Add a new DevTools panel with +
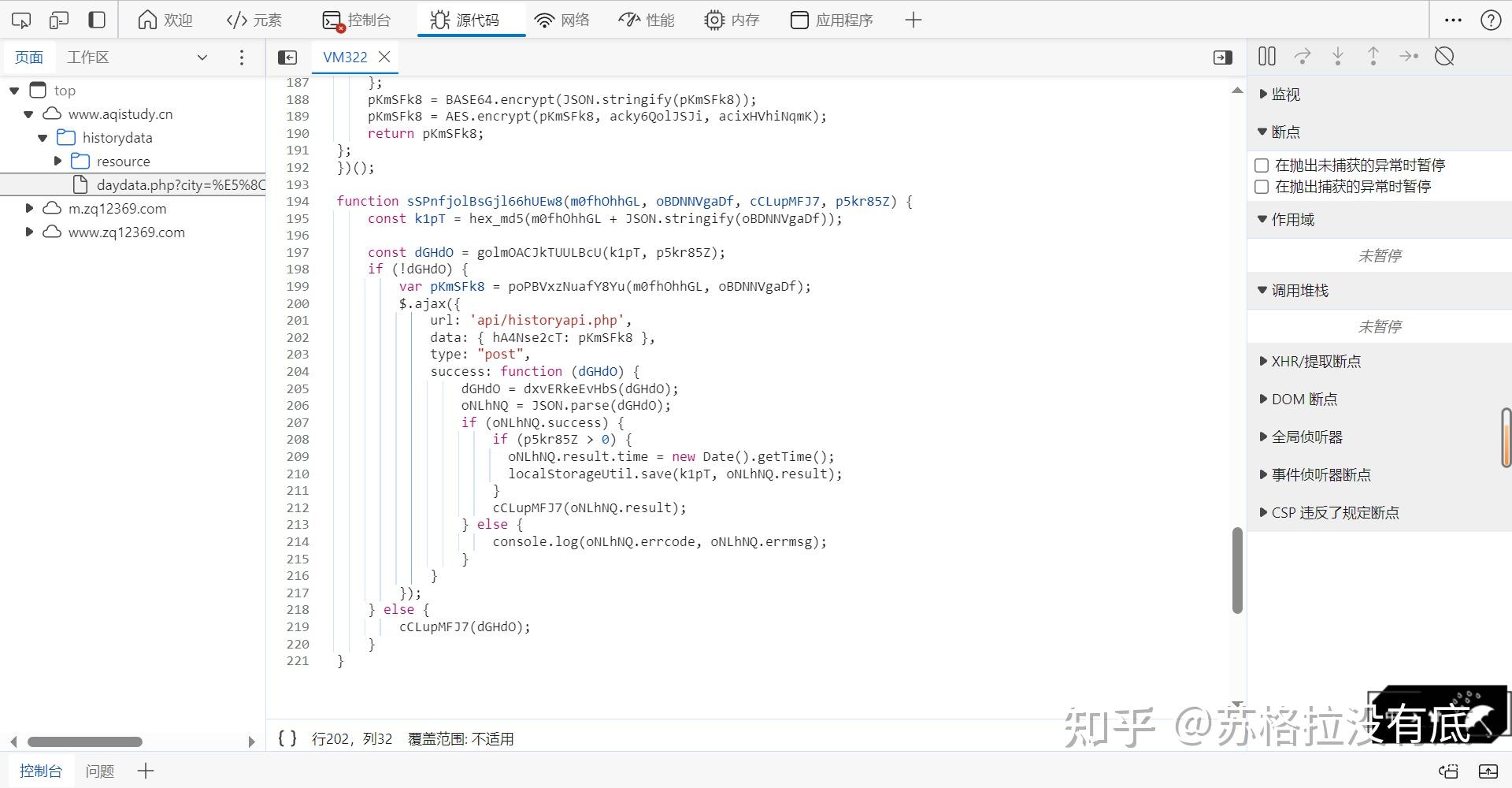The width and height of the screenshot is (1512, 788). click(913, 19)
